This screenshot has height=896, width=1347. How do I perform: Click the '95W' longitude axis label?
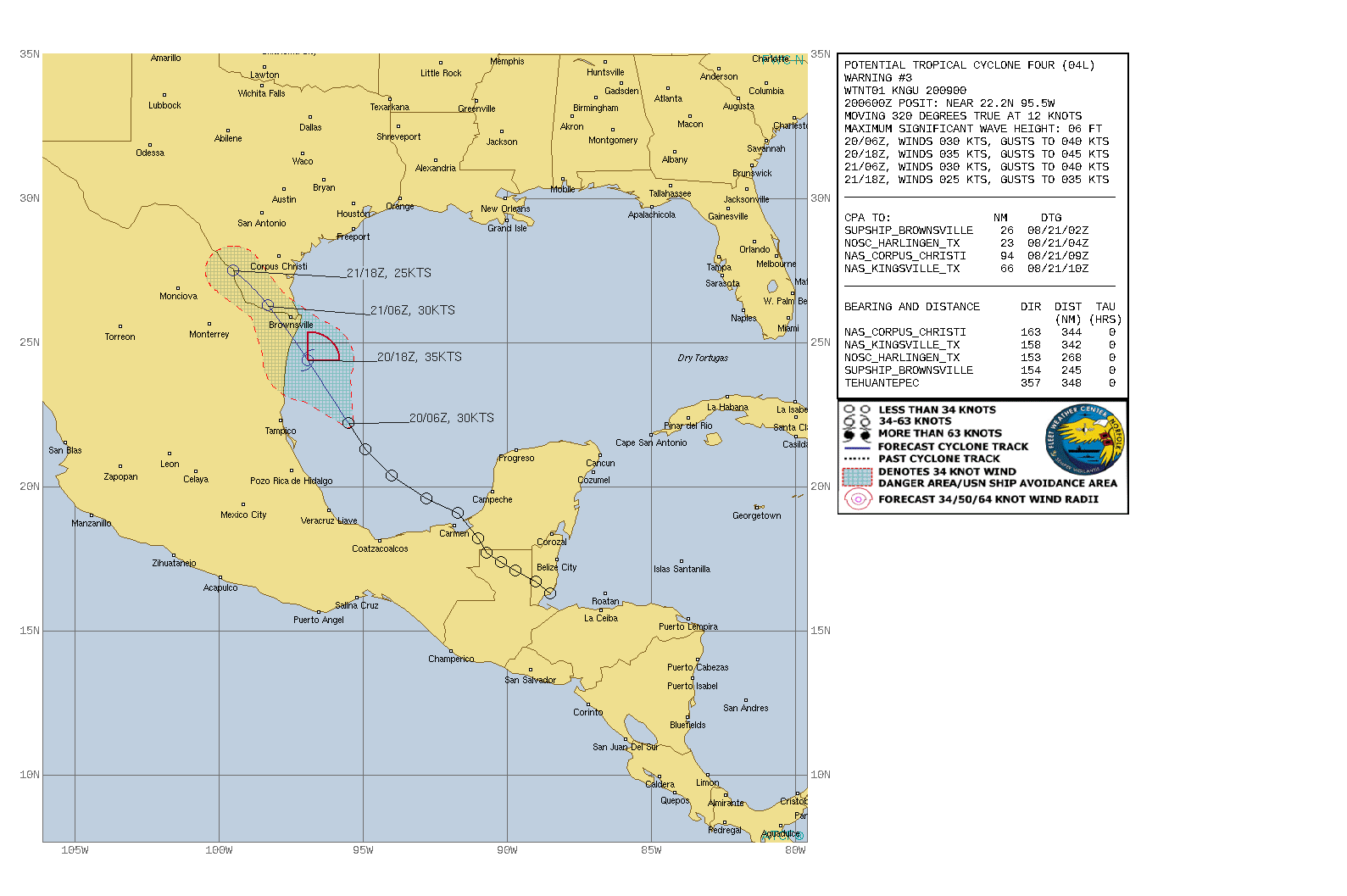[363, 849]
